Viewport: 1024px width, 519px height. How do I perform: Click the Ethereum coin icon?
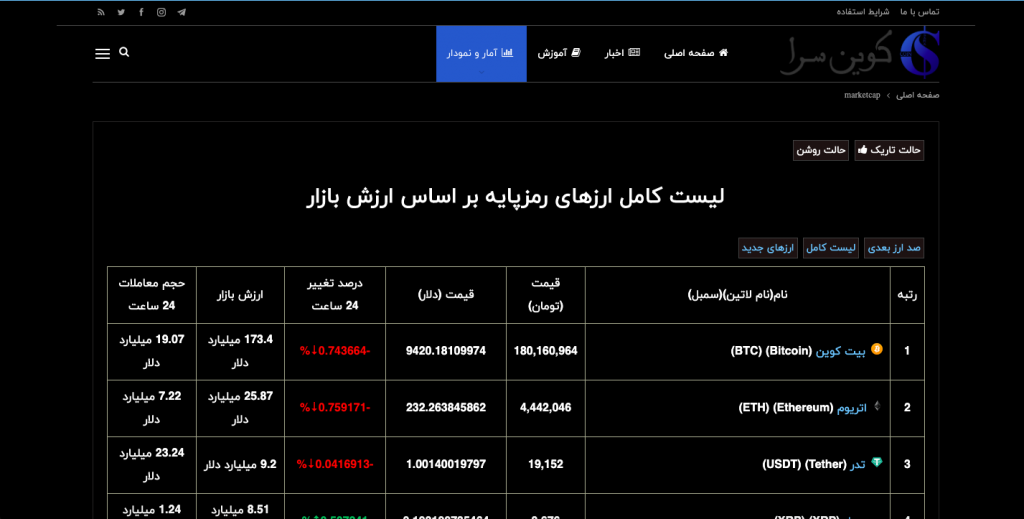pyautogui.click(x=877, y=406)
